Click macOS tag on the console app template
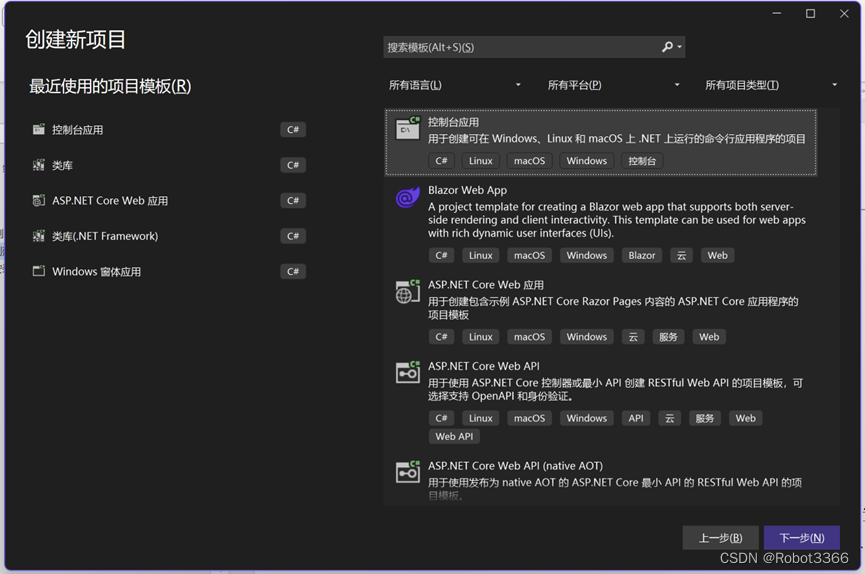The width and height of the screenshot is (865, 574). tap(530, 161)
